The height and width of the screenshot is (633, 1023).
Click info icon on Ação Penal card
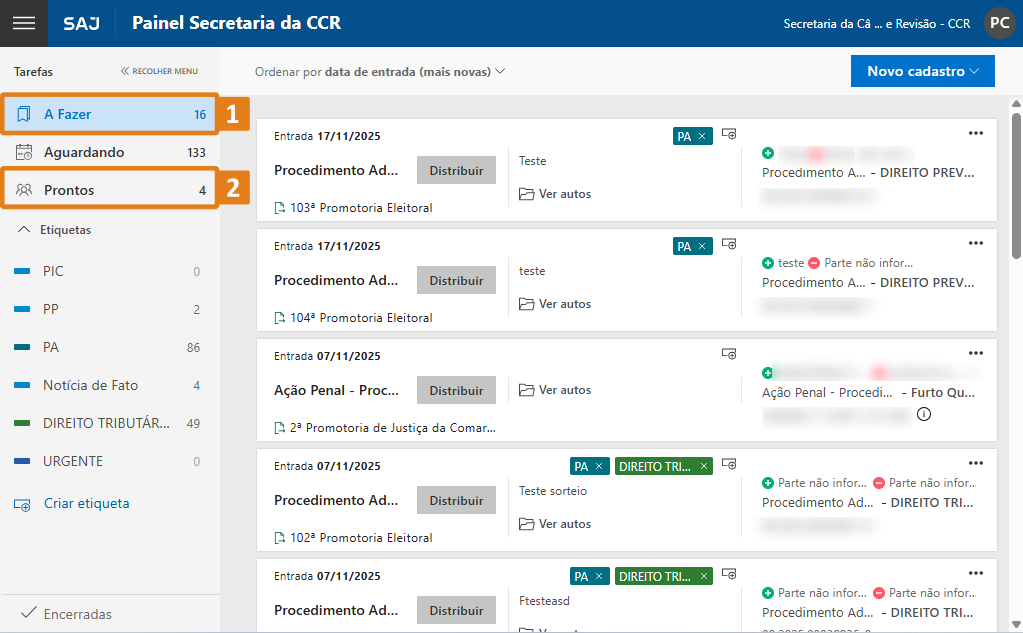click(924, 415)
